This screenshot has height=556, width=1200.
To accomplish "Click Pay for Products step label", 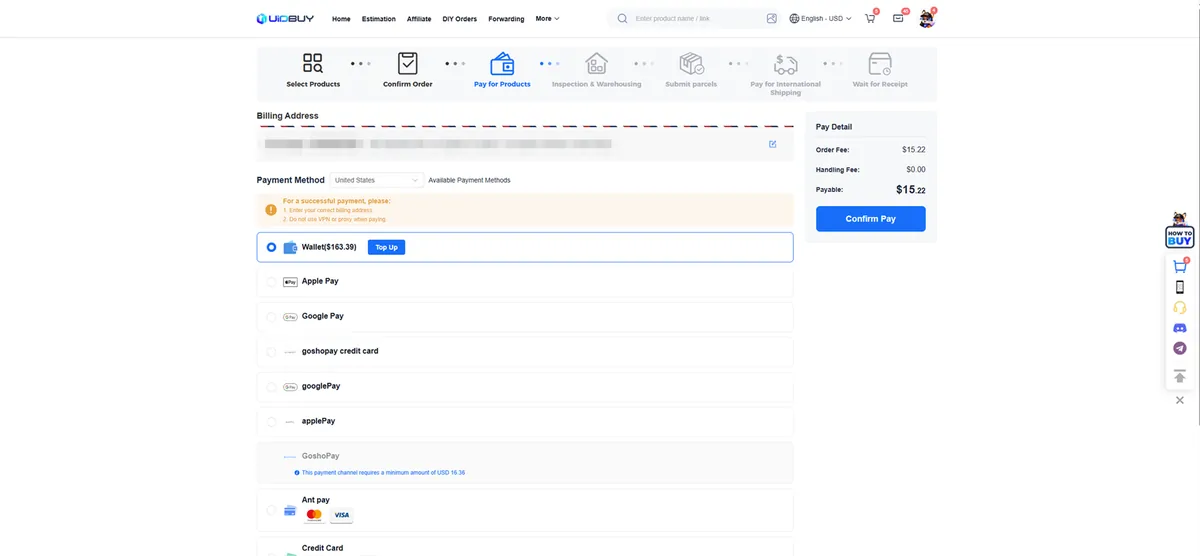I will point(502,84).
